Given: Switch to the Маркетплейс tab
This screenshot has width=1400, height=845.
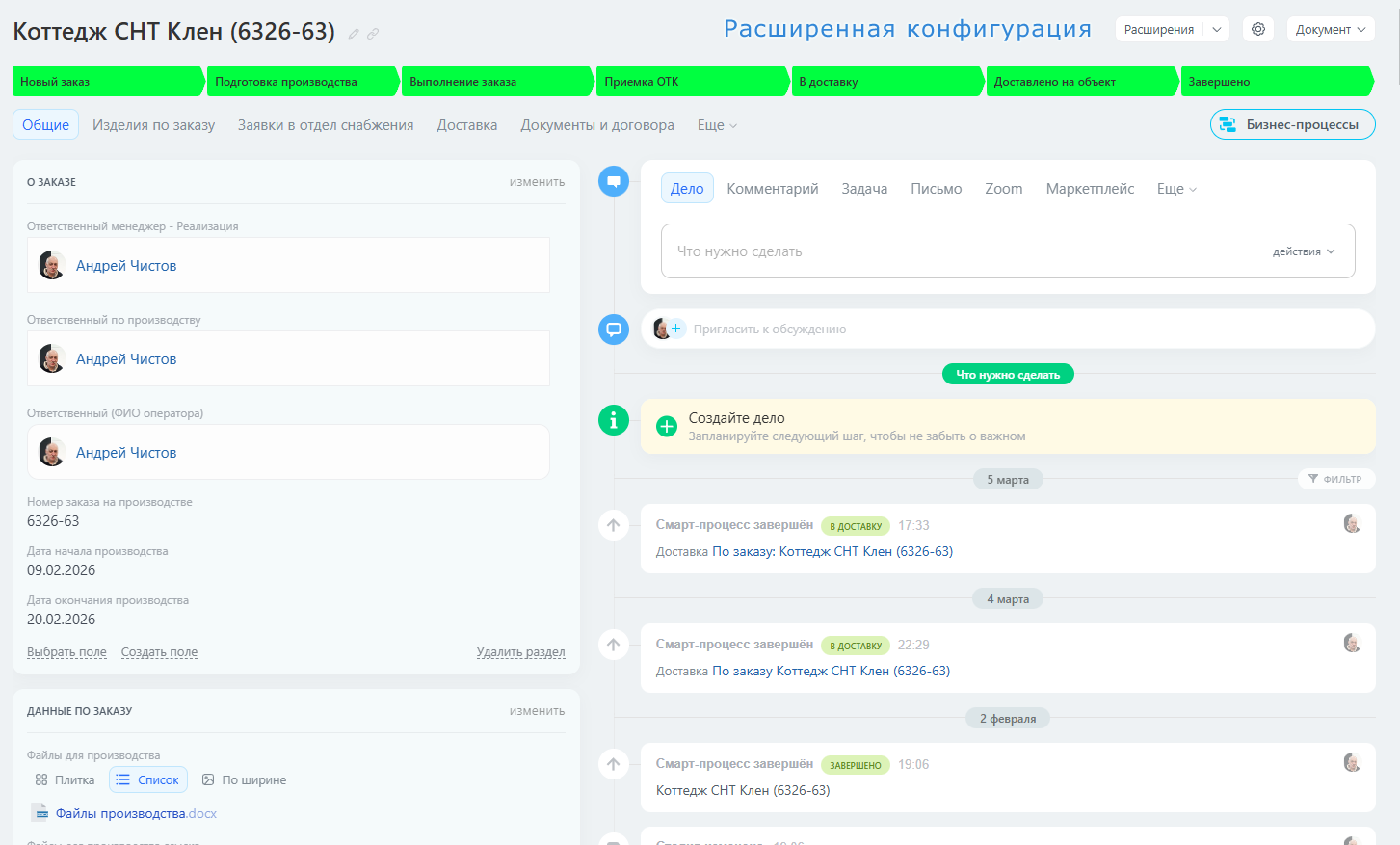Looking at the screenshot, I should coord(1090,189).
